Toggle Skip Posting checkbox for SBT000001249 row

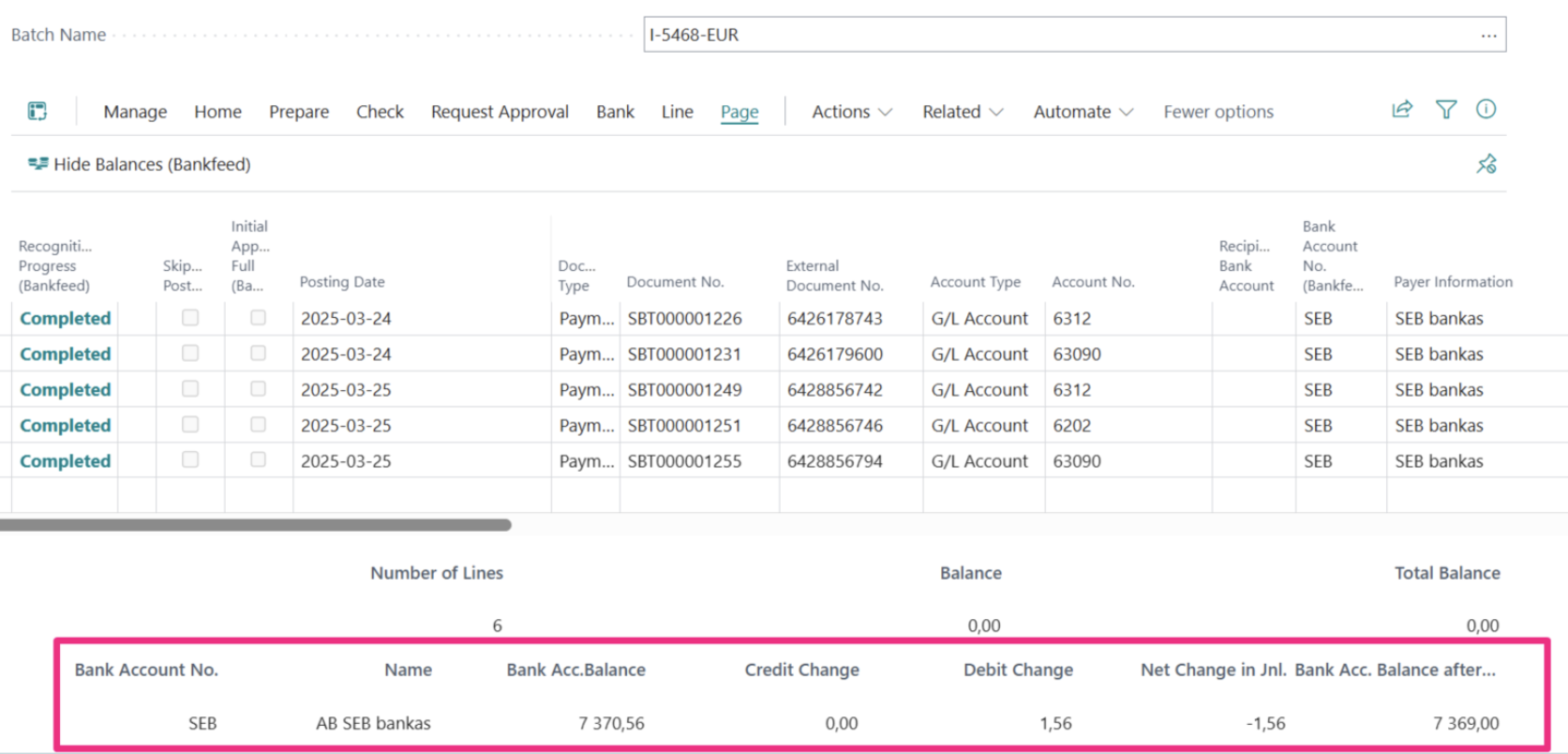(x=190, y=389)
